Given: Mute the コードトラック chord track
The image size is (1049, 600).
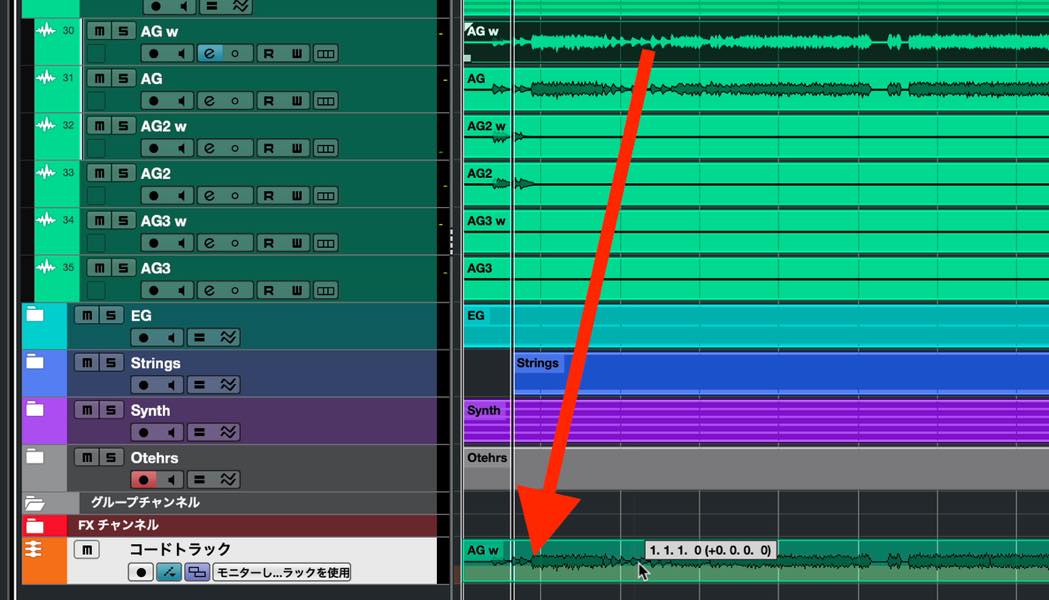Looking at the screenshot, I should click(x=87, y=550).
